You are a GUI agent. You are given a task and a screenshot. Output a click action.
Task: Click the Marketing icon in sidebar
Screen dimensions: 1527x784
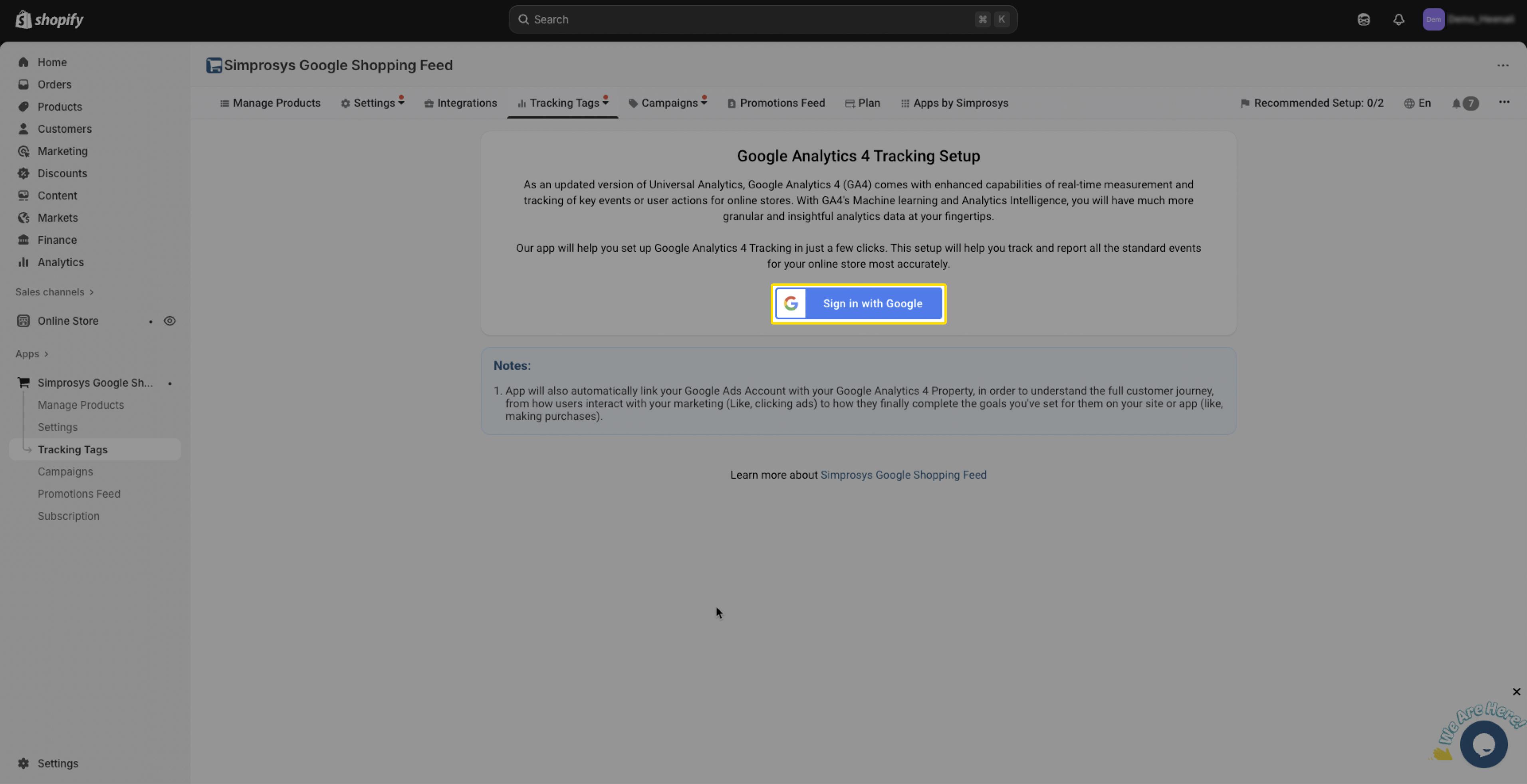coord(24,151)
